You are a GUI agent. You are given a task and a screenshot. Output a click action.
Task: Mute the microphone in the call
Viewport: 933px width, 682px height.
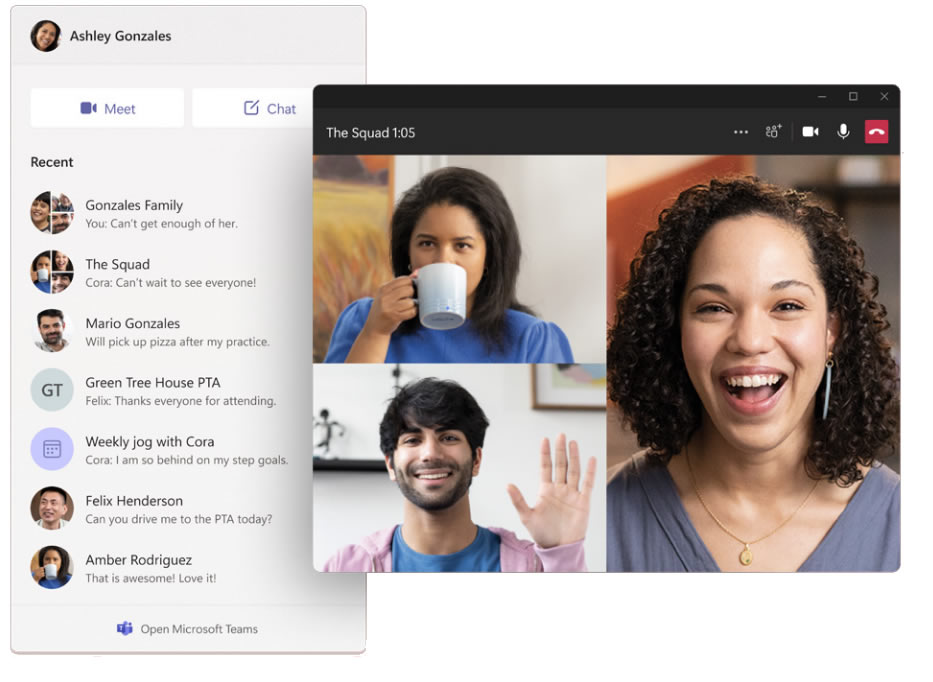click(x=843, y=132)
